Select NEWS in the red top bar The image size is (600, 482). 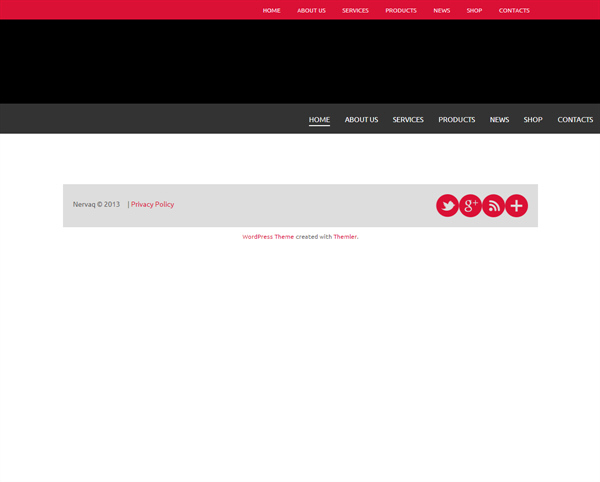click(442, 10)
